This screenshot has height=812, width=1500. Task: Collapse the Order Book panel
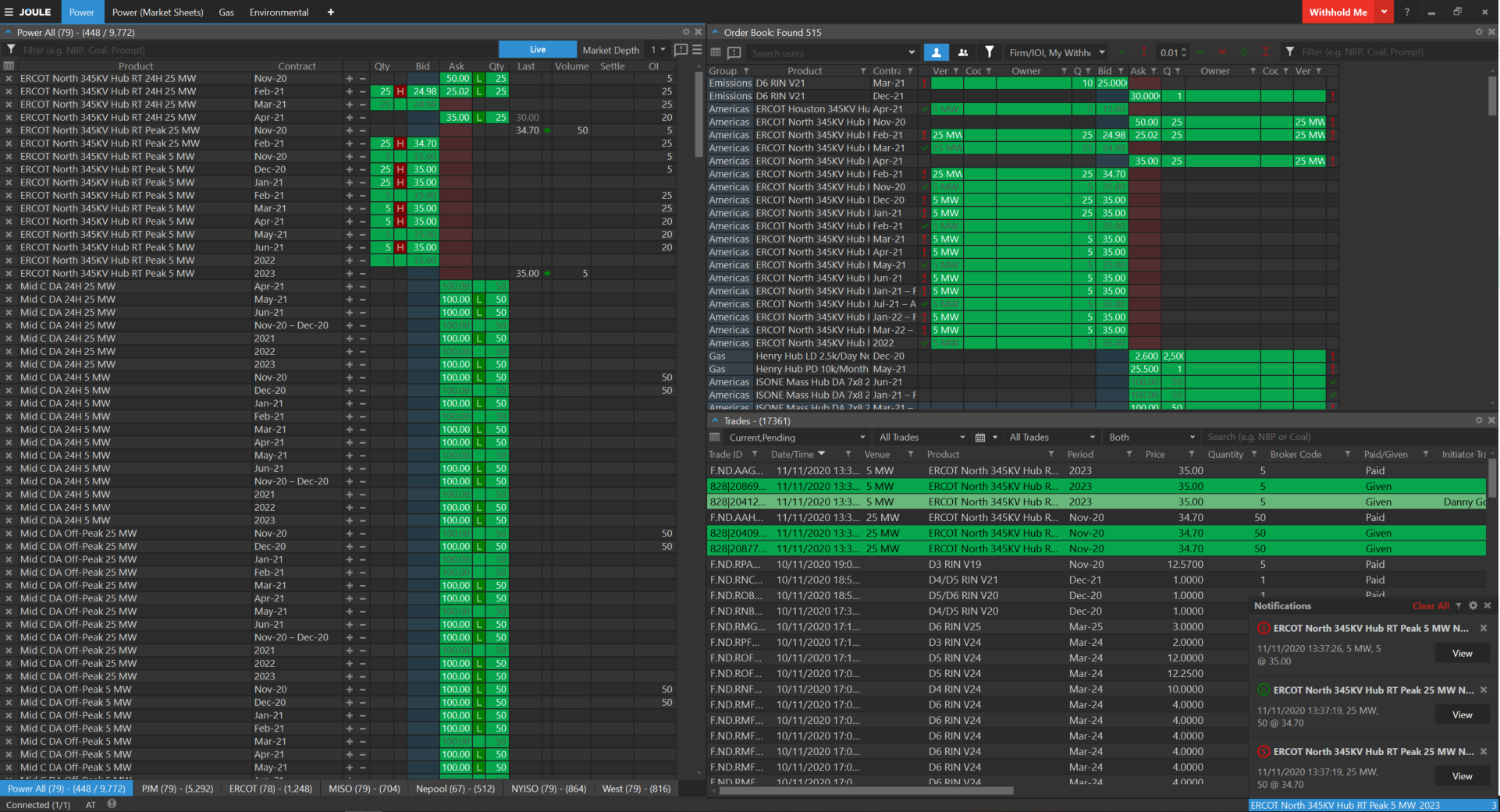715,32
